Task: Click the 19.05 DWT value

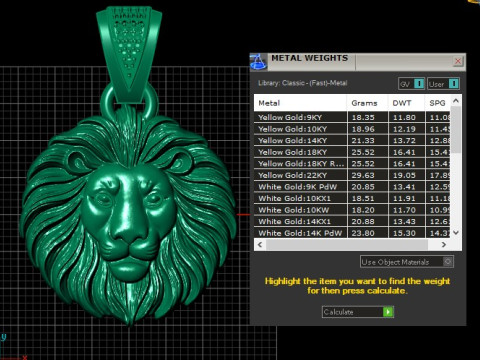Action: (x=404, y=175)
